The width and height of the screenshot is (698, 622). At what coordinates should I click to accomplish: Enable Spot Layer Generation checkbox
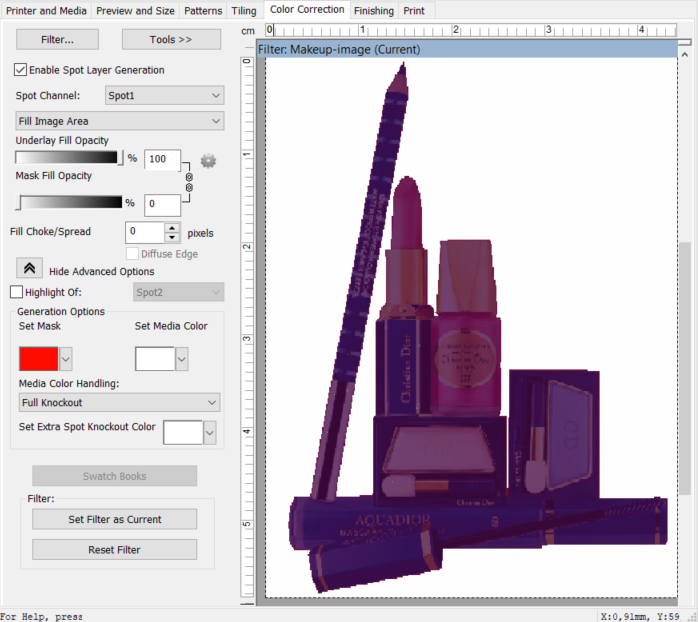pos(21,70)
